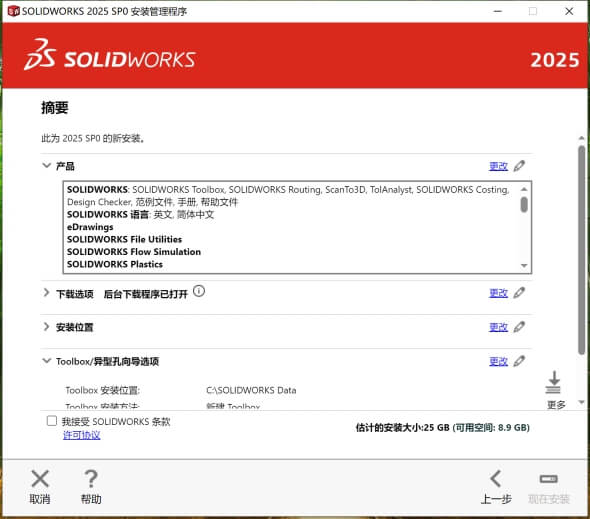
Task: Click the pencil icon beside 下载选项 更改
Action: pyautogui.click(x=519, y=292)
